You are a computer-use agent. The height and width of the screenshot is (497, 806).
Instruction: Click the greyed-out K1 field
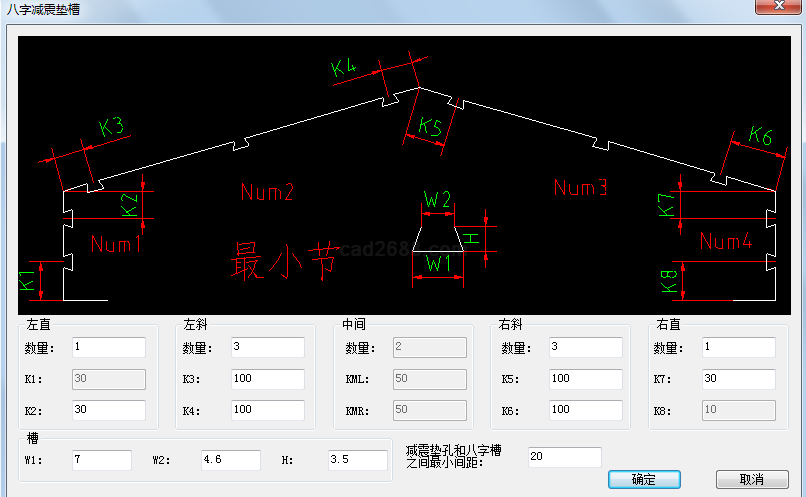108,379
